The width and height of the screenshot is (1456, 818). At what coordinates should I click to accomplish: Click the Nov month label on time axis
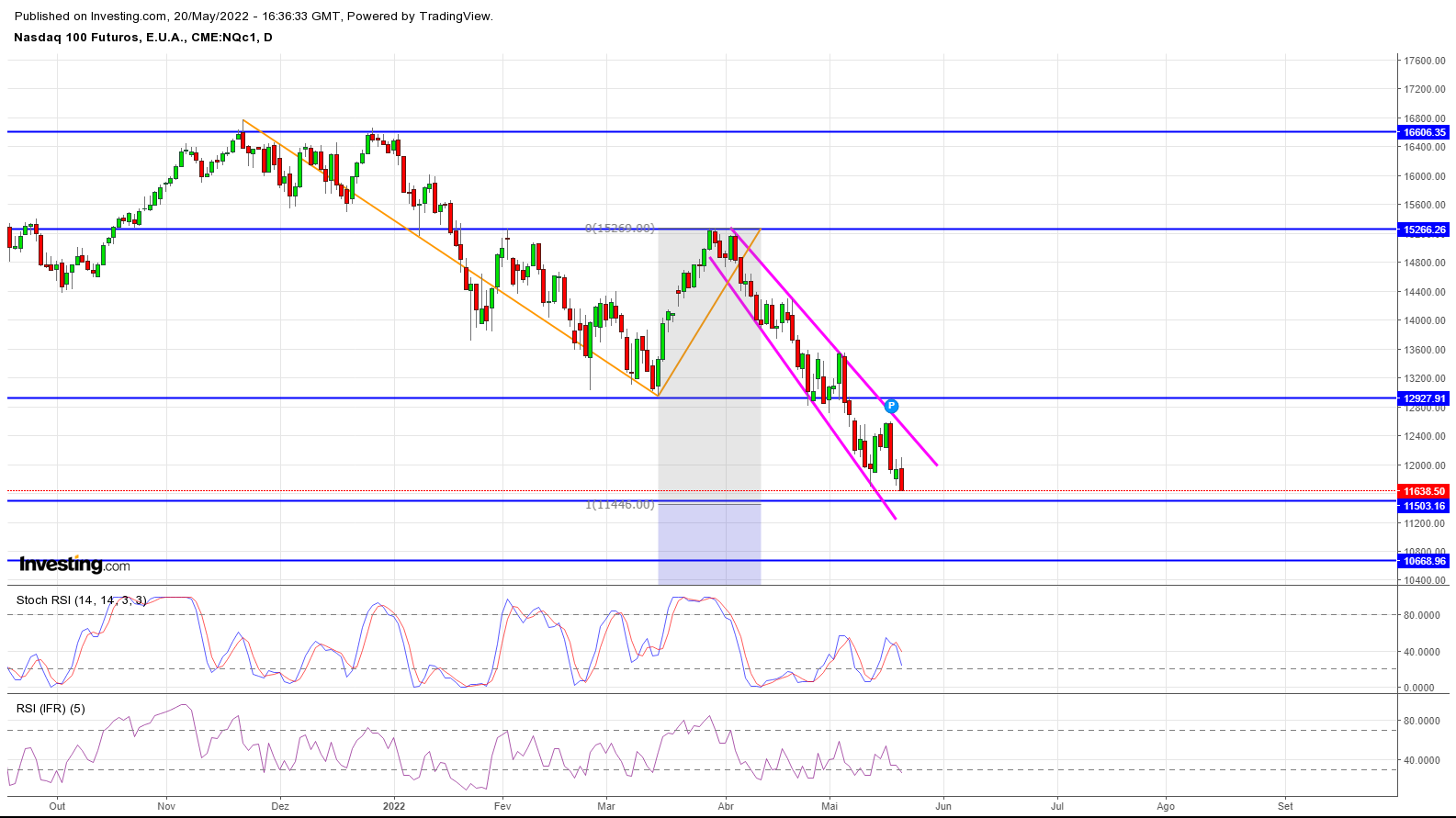coord(166,807)
